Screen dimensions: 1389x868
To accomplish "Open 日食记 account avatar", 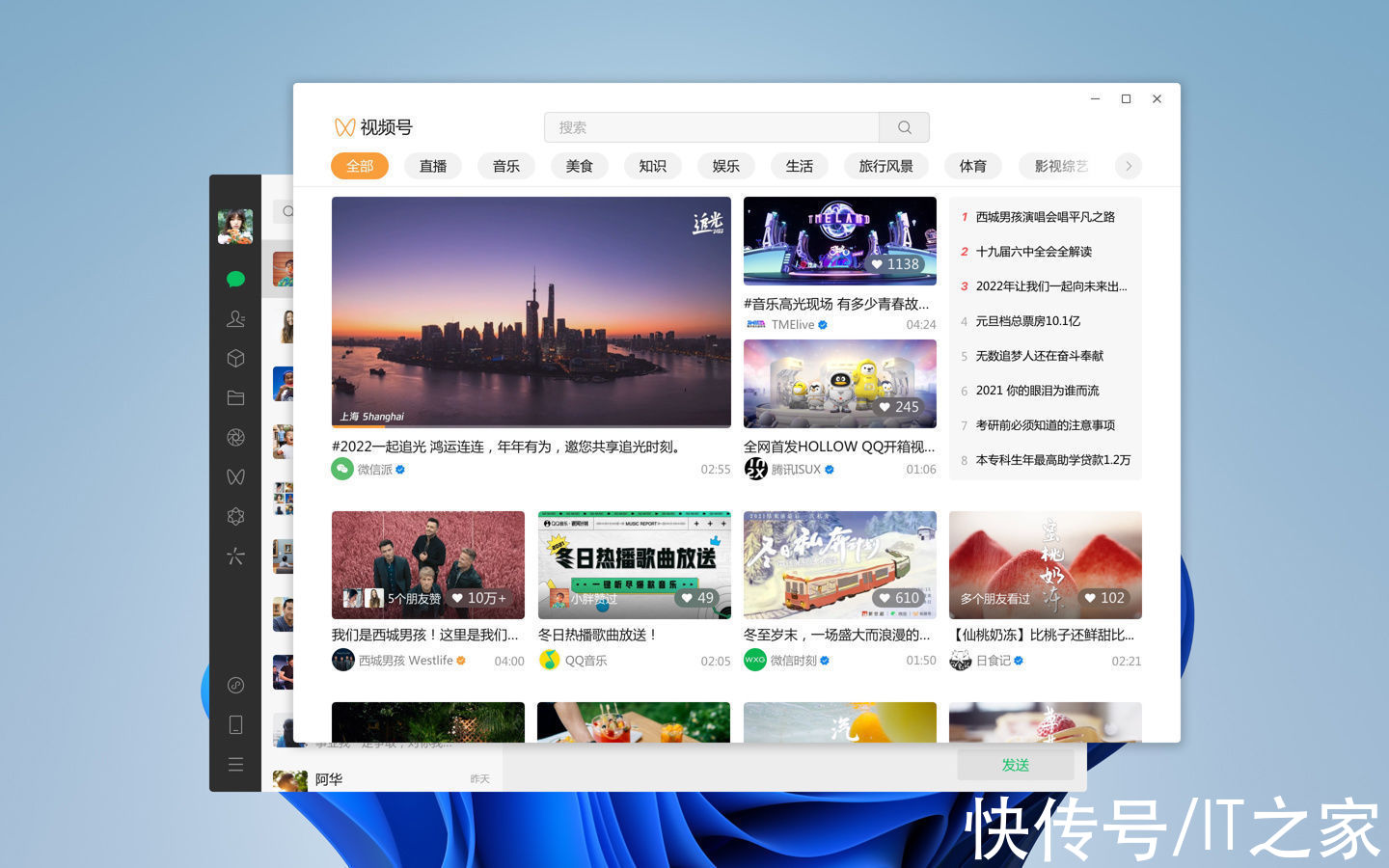I will tap(960, 660).
